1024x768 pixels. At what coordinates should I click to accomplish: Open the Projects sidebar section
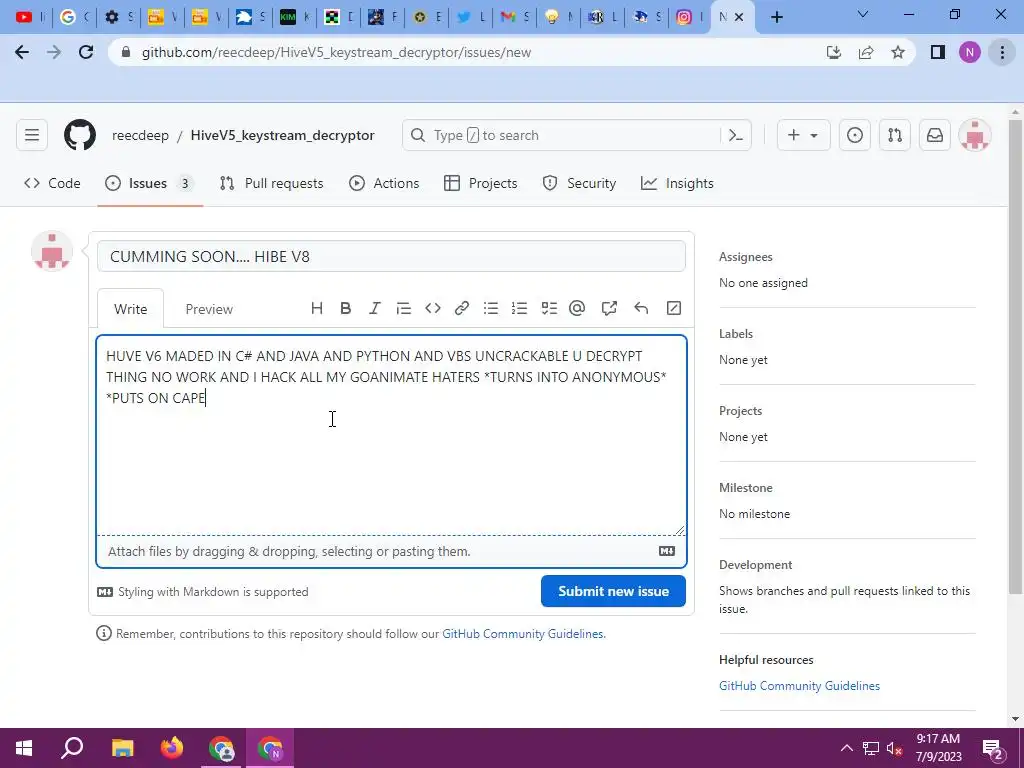741,411
